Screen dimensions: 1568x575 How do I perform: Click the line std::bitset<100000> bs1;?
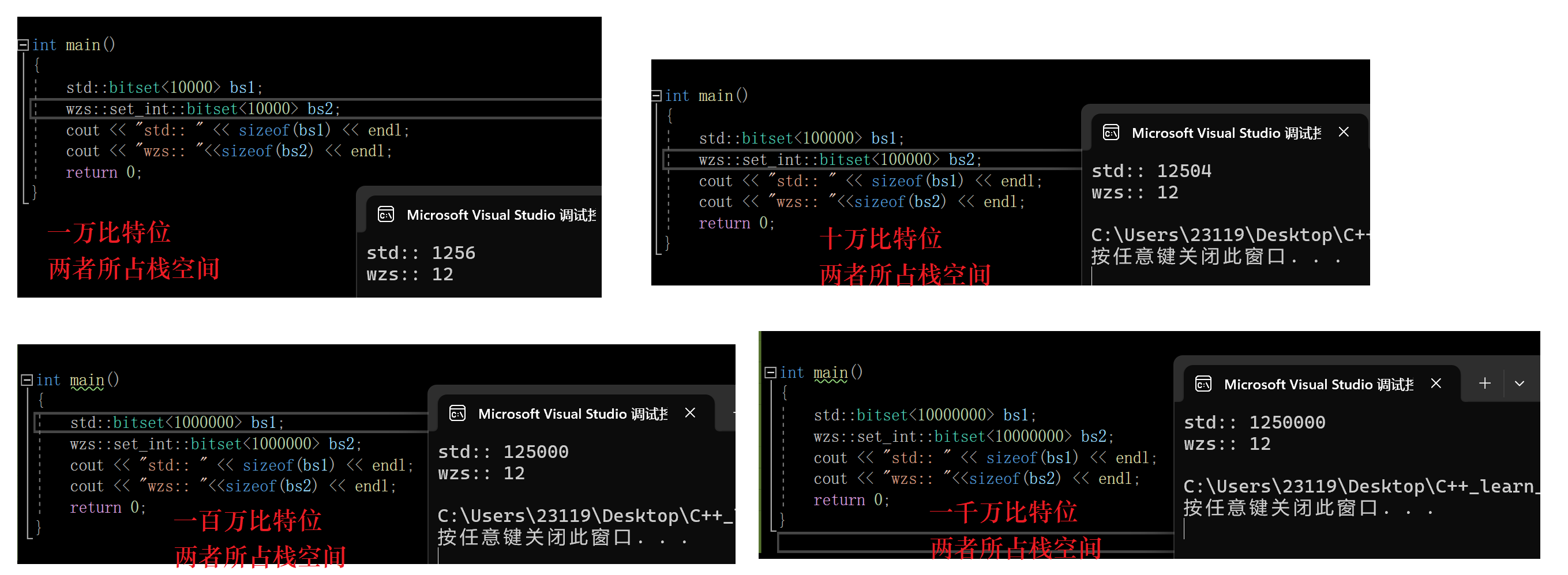(x=802, y=139)
